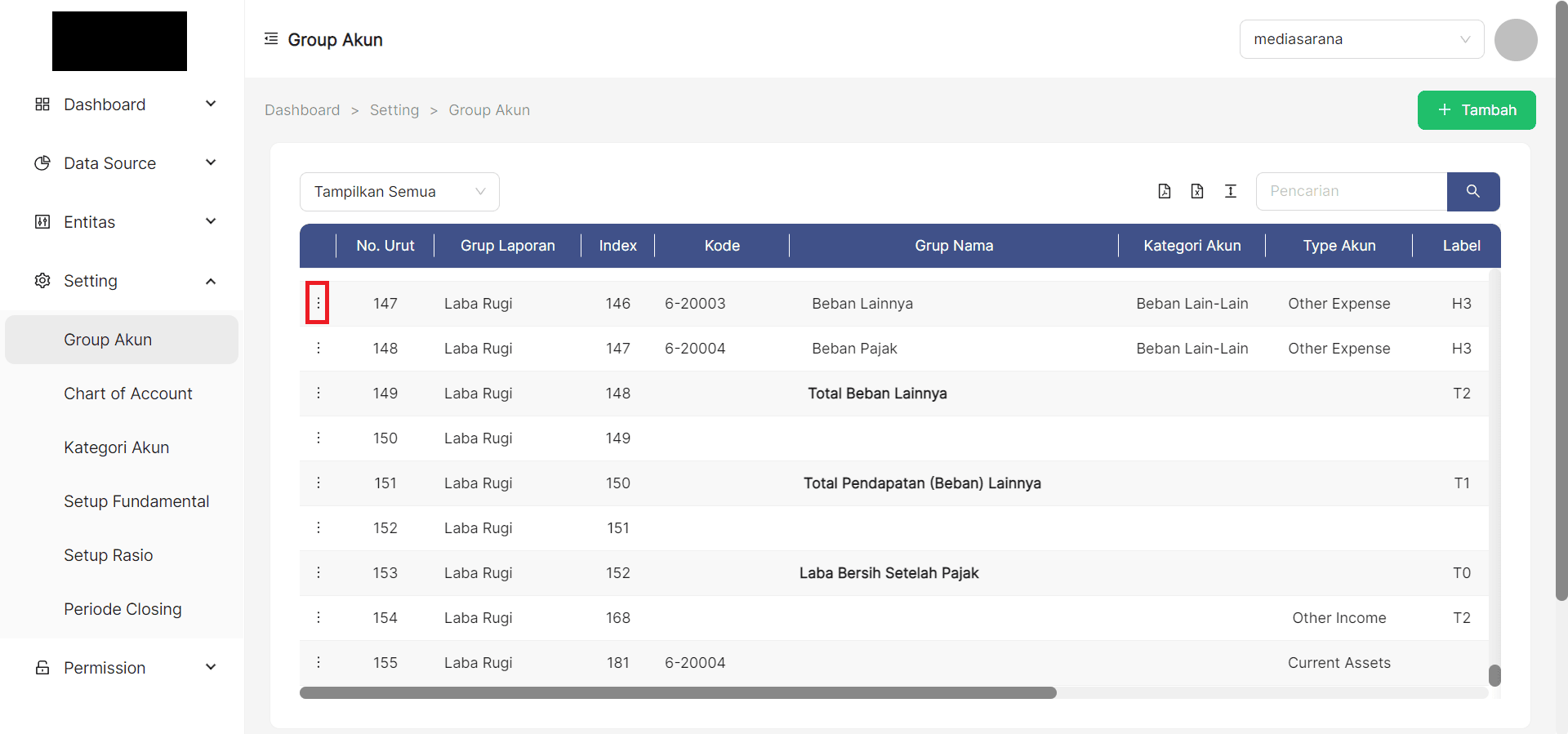The image size is (1568, 734).
Task: Toggle the sidebar collapse icon beside Group Akun
Action: pyautogui.click(x=271, y=39)
